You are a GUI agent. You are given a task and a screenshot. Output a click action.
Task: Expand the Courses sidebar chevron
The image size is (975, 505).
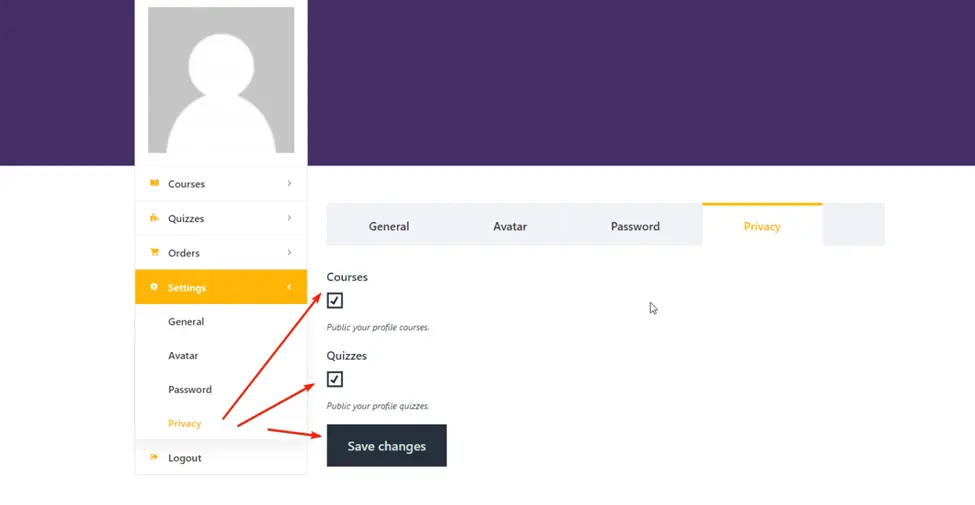pos(289,183)
